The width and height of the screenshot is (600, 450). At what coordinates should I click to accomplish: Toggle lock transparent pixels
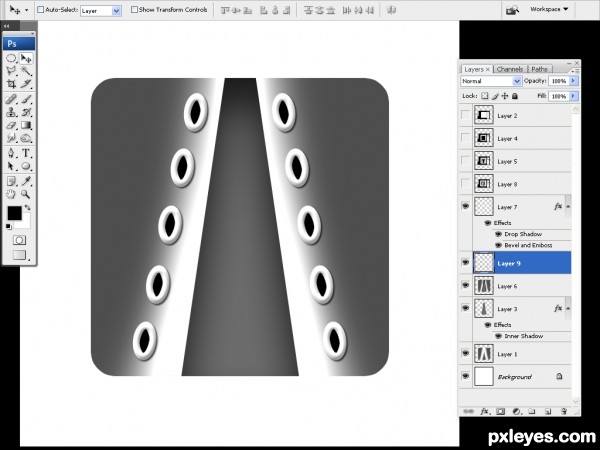(485, 96)
